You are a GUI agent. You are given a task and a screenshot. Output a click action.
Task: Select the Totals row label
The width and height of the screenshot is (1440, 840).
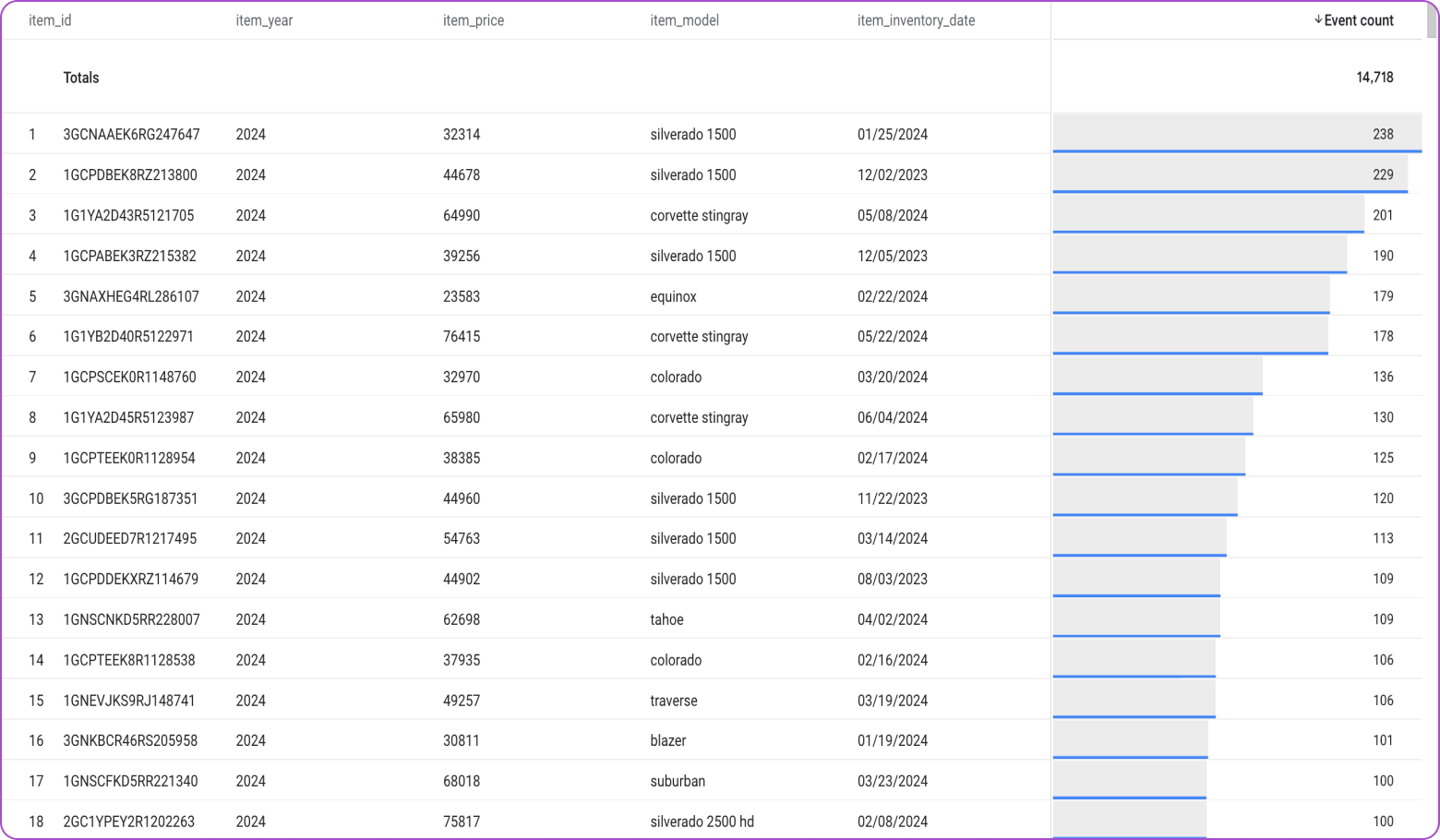pos(81,78)
